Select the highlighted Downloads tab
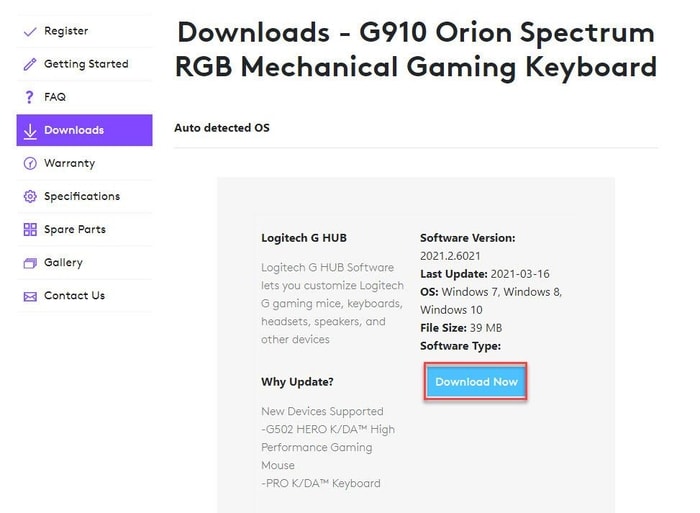This screenshot has height=513, width=700. 84,130
